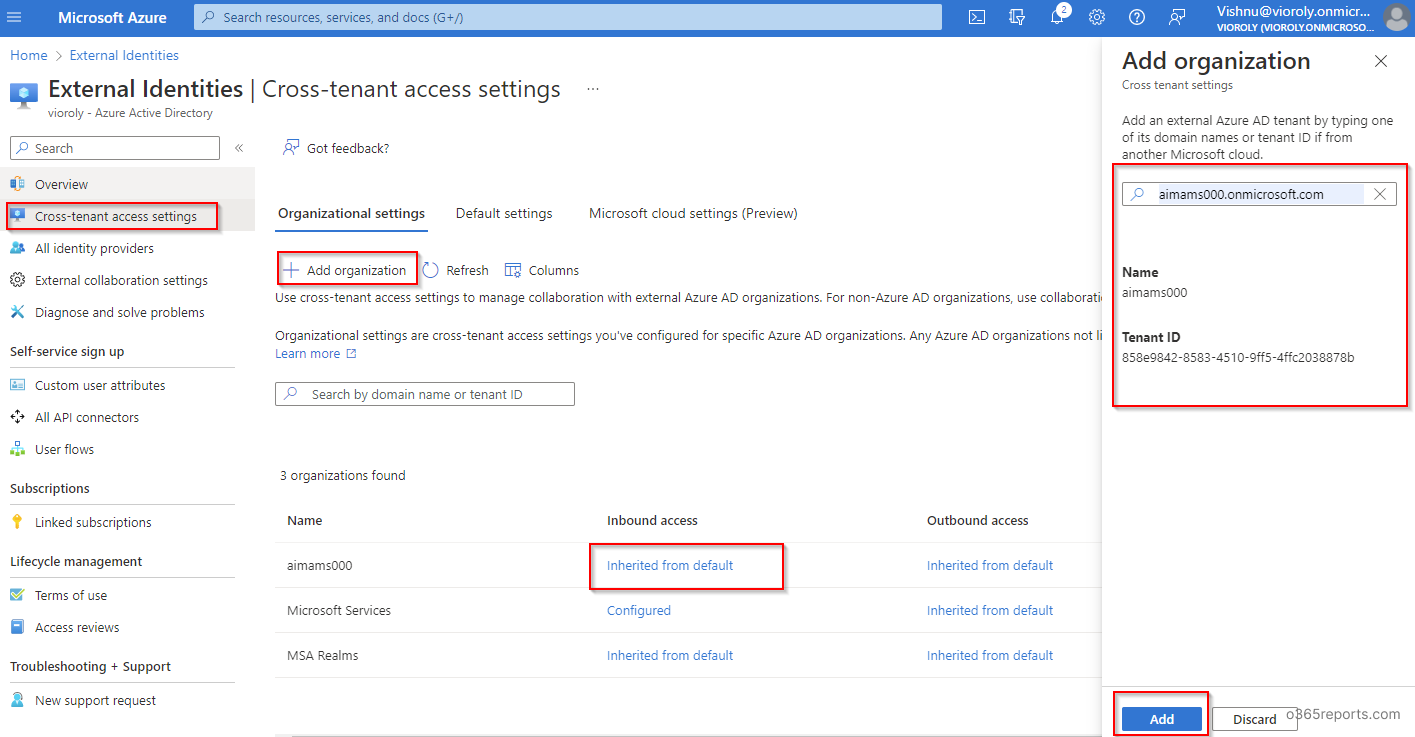
Task: Click the Refresh toolbar button
Action: coord(456,270)
